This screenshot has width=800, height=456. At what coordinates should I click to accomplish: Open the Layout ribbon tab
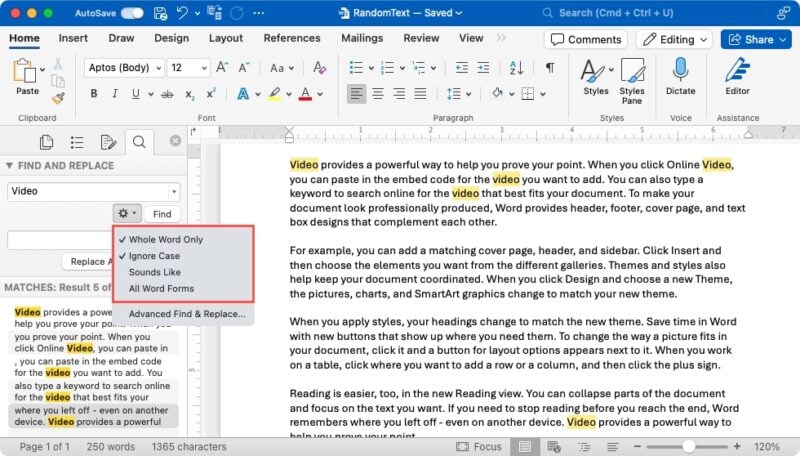(226, 38)
